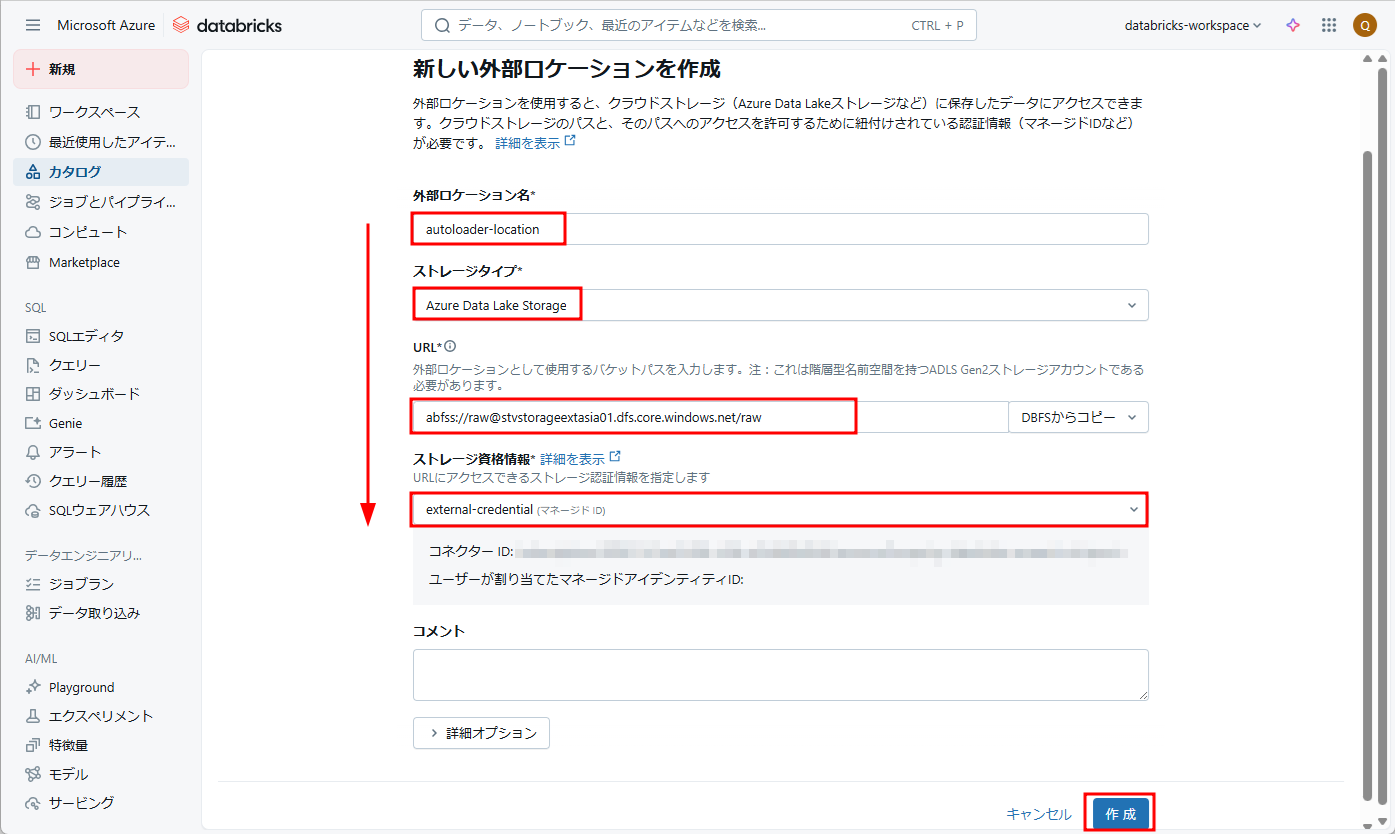Go to SQLエディタ in the sidebar

click(x=86, y=336)
